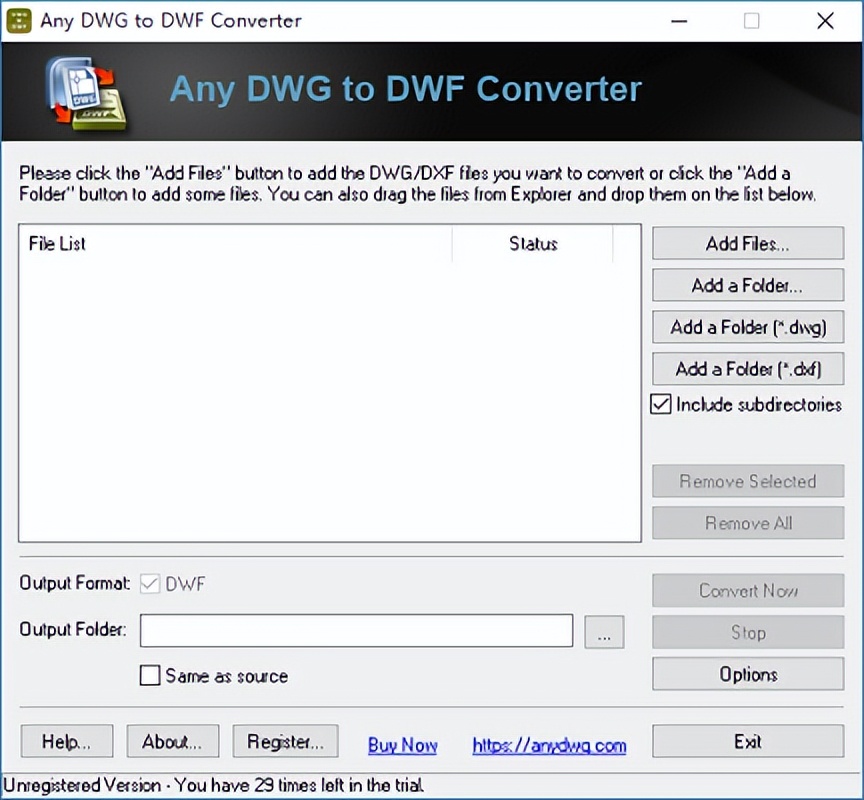Enable the Same as source checkbox
864x800 pixels.
pos(150,675)
